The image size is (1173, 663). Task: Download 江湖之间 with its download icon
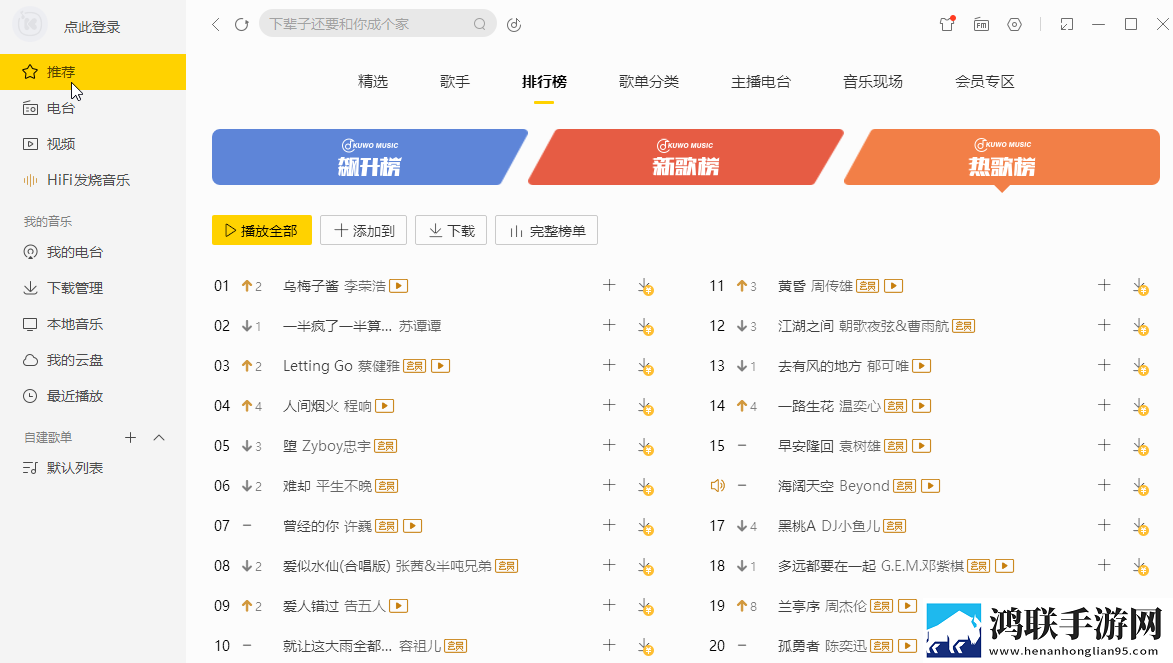click(x=1141, y=327)
